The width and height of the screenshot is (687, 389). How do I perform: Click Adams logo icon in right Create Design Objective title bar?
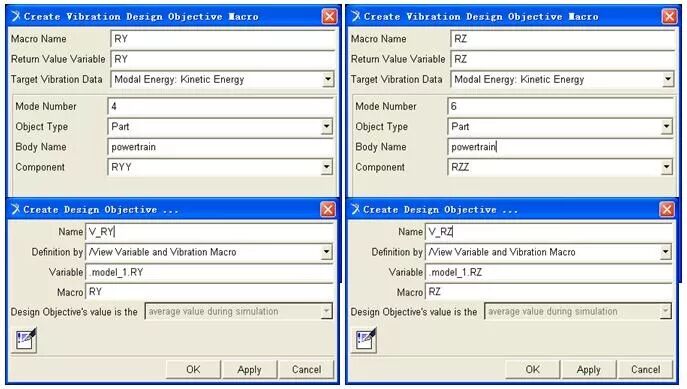356,209
